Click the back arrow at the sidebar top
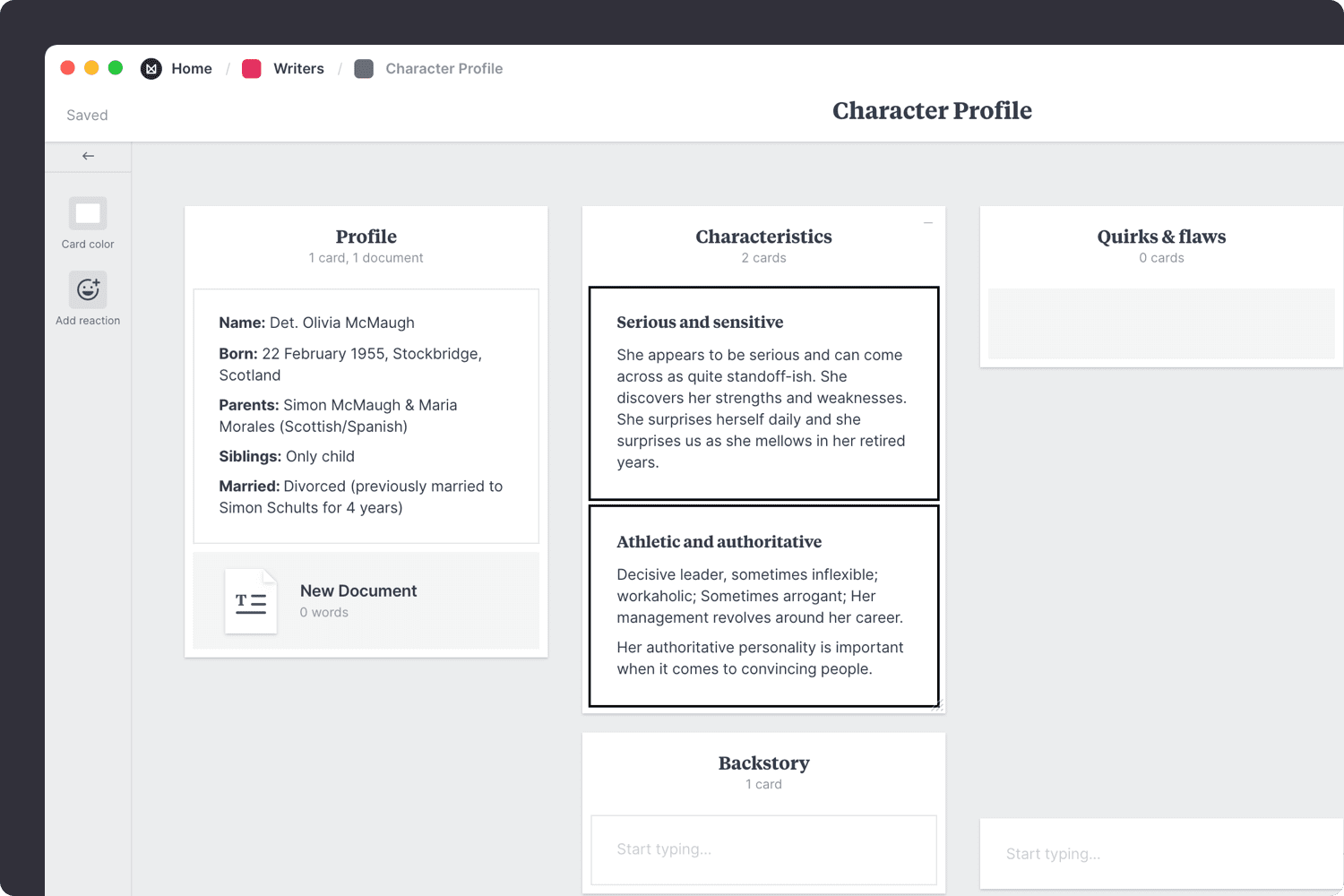Screen dimensions: 1344x896 coord(87,155)
